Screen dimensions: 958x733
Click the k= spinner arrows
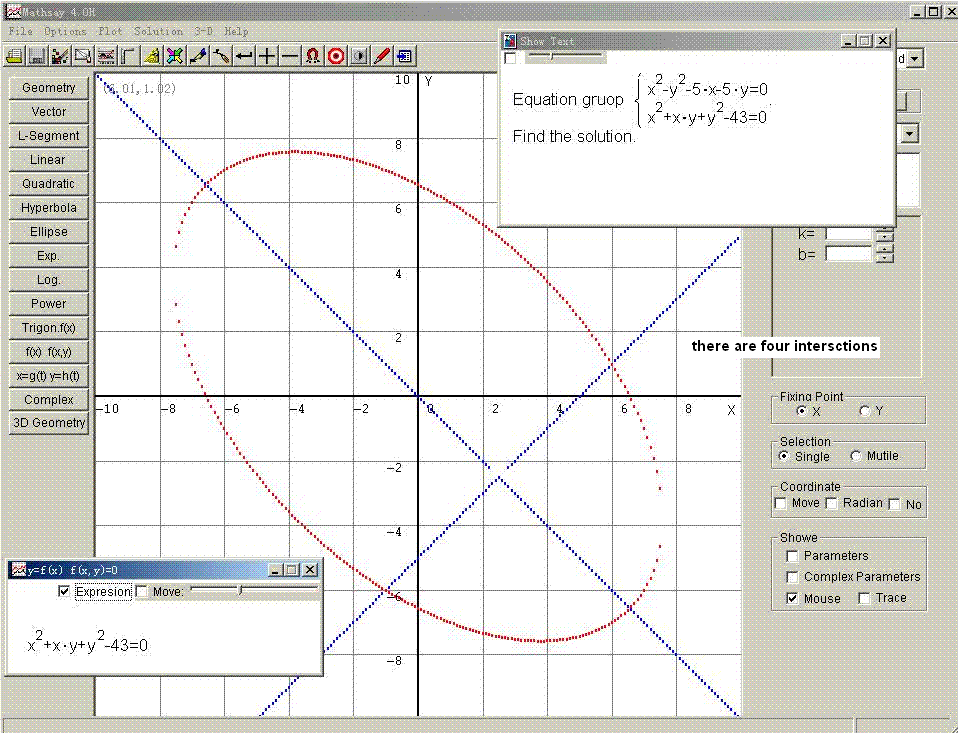click(x=885, y=235)
